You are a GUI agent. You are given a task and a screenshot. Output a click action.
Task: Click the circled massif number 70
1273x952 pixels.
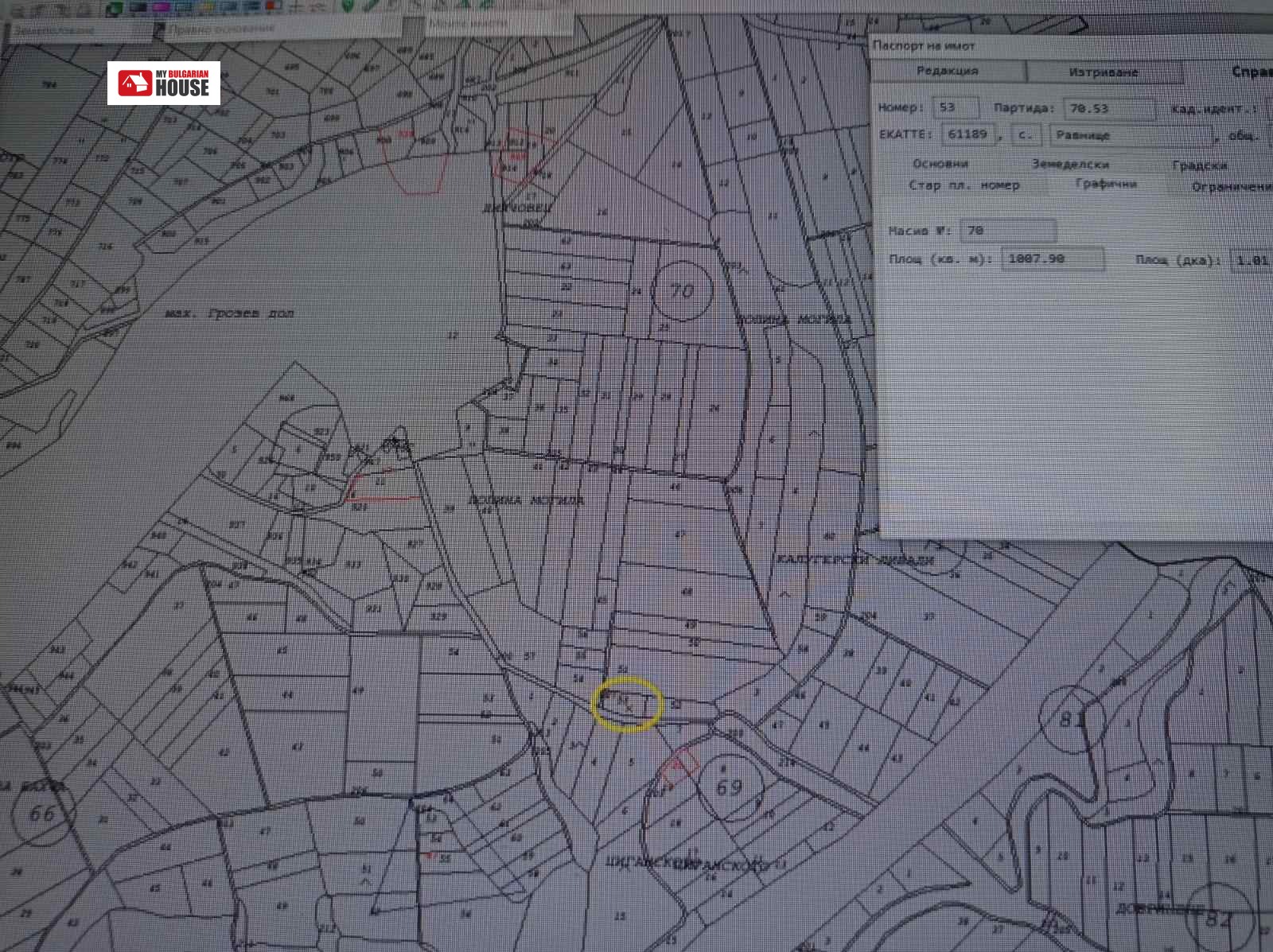pyautogui.click(x=682, y=290)
